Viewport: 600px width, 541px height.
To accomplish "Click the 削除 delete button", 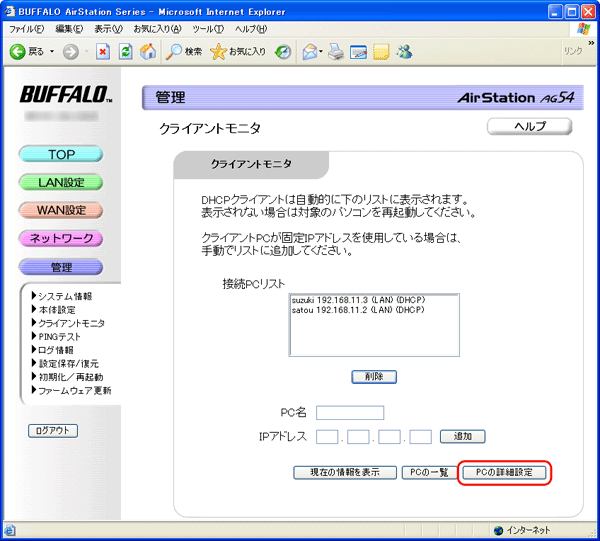I will 374,377.
